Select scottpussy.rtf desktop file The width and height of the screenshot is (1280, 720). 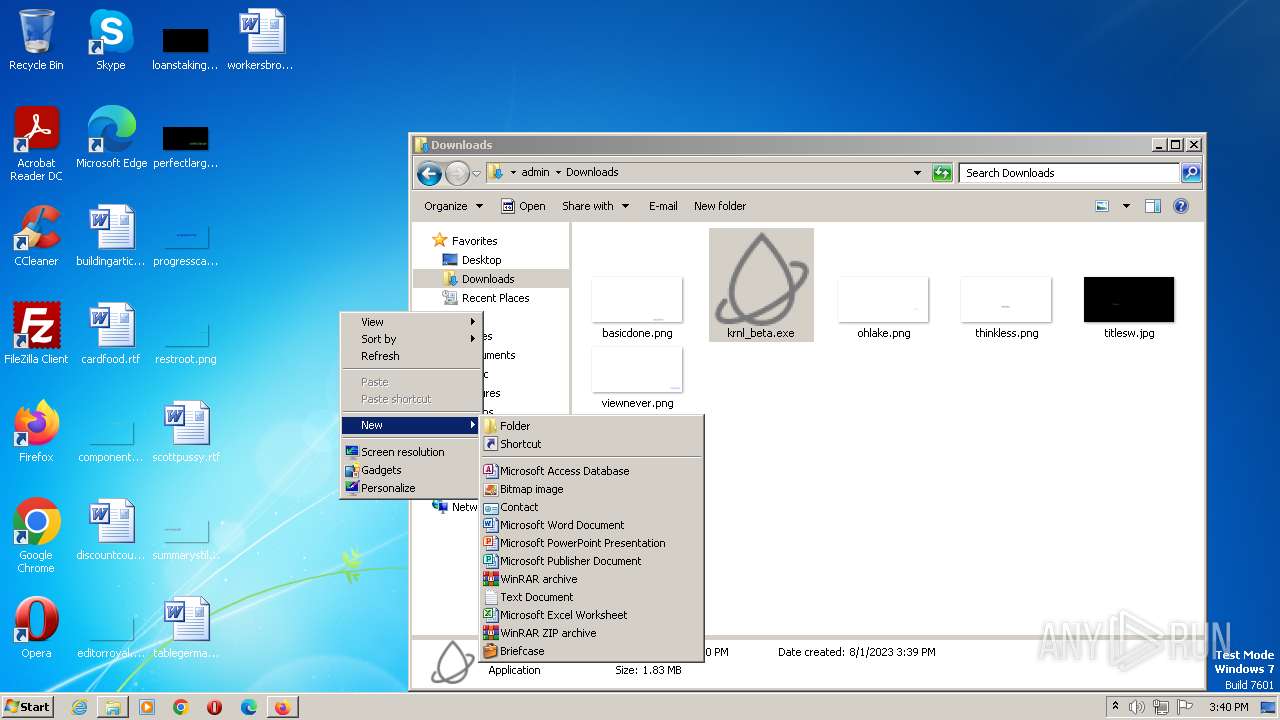[x=186, y=431]
